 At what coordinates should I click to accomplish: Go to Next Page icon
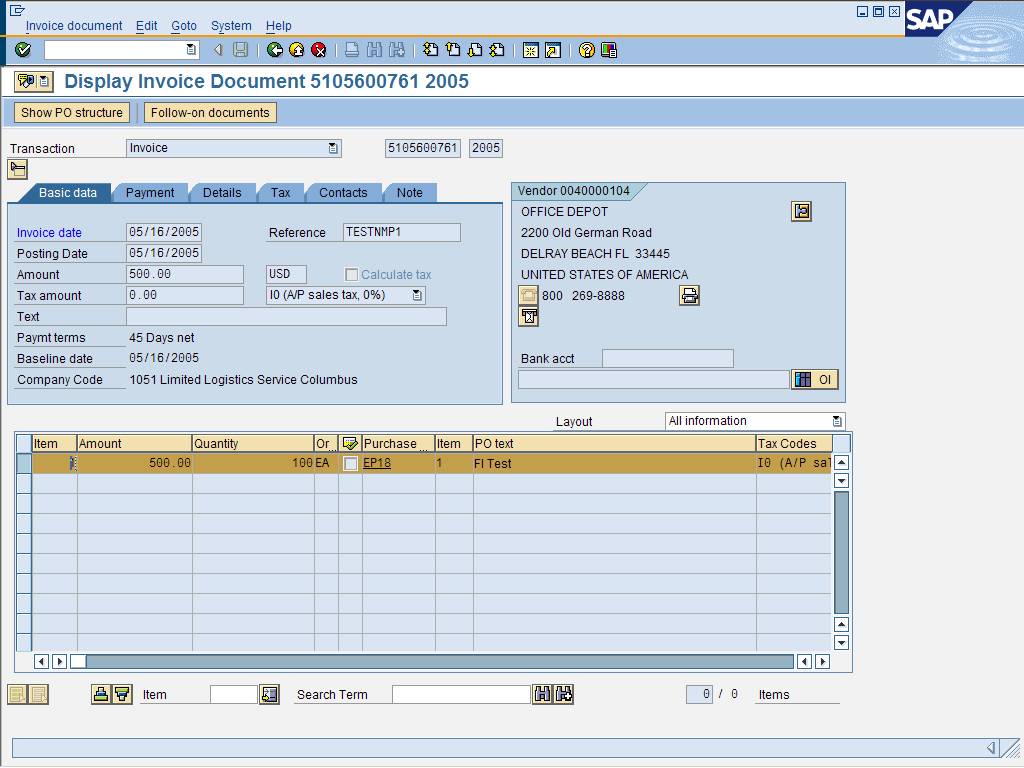(x=475, y=50)
